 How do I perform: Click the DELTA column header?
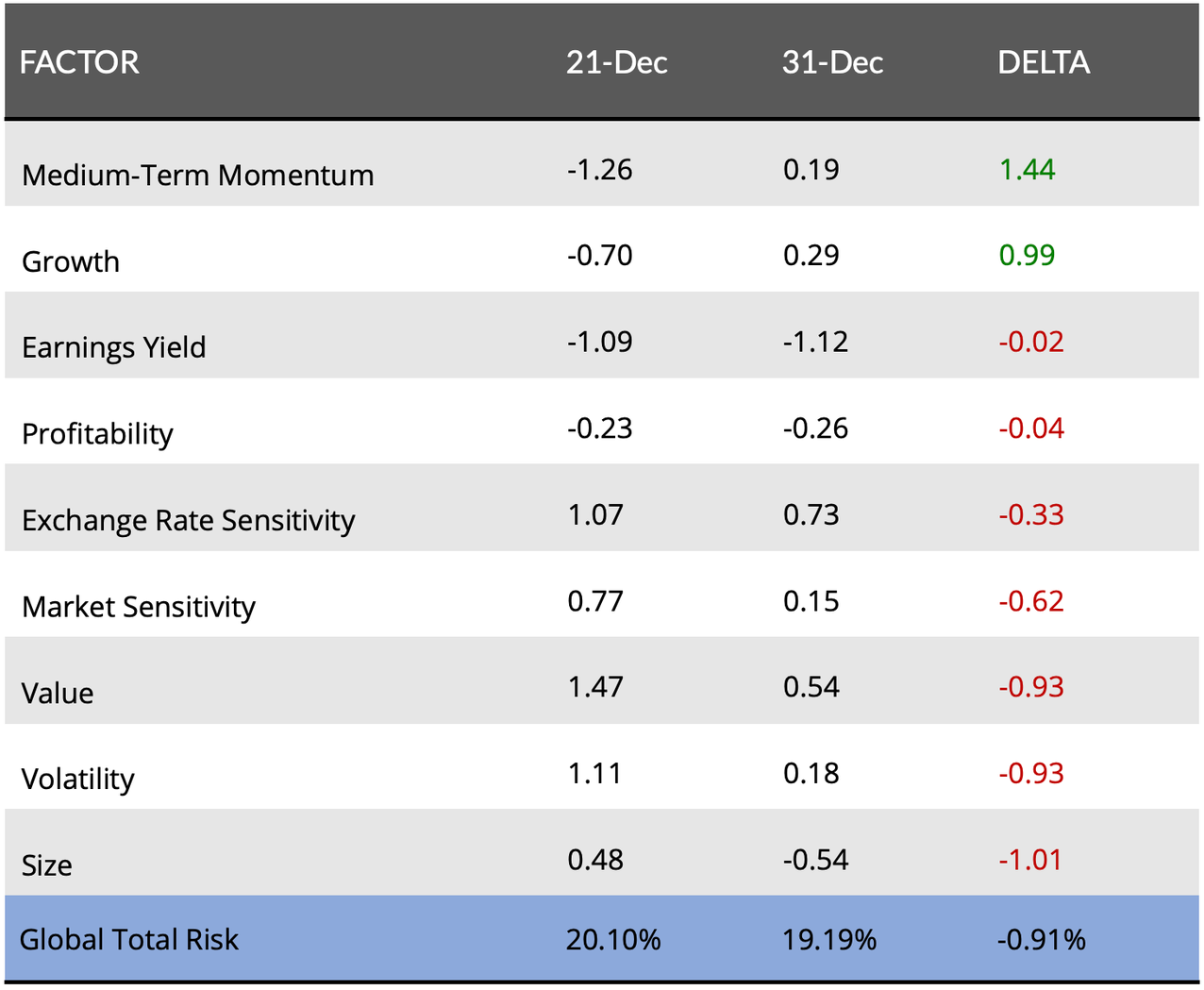point(1044,62)
